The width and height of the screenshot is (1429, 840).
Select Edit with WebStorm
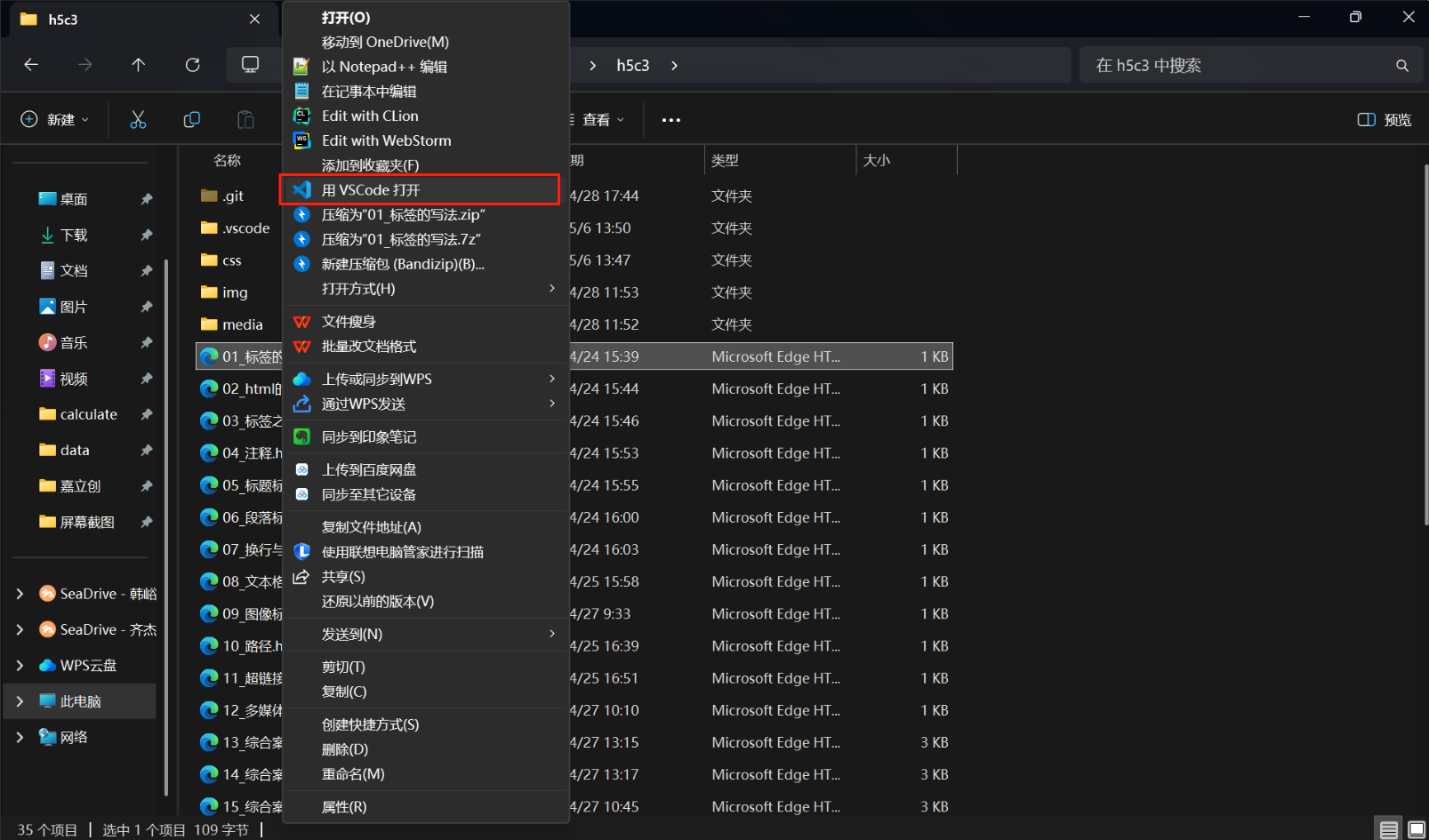[x=425, y=140]
